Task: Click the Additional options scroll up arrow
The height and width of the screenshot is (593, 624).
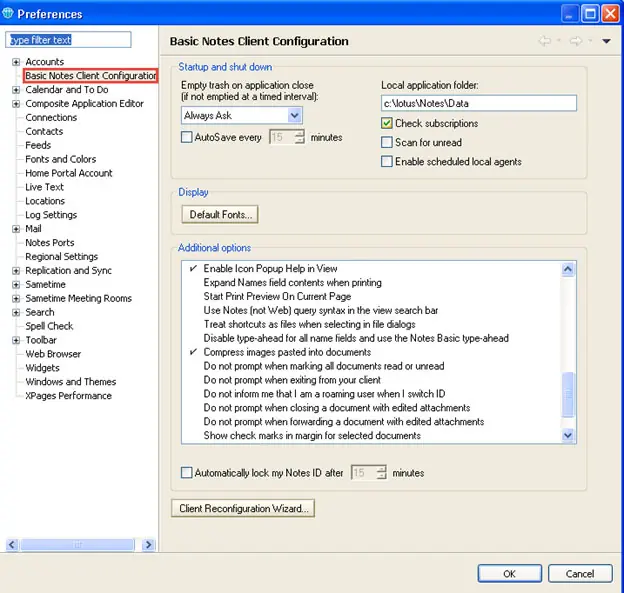Action: point(568,269)
